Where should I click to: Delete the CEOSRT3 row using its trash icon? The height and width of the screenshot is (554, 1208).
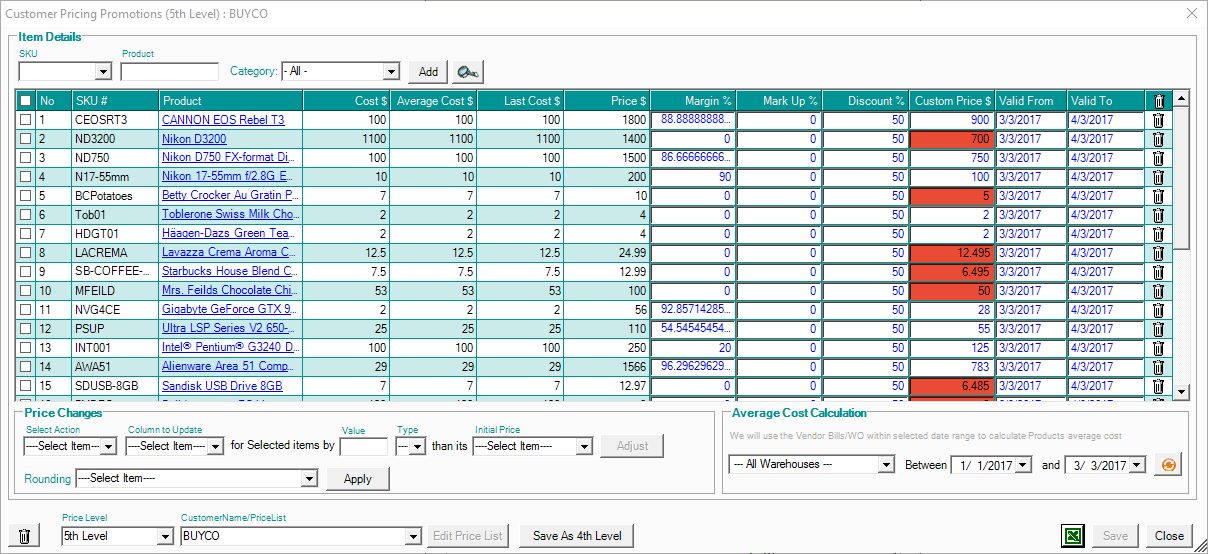click(1158, 120)
